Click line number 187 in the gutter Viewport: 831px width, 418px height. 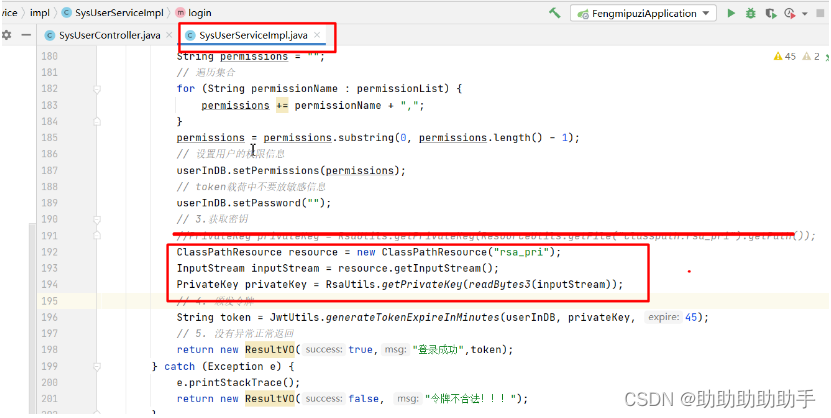(49, 171)
